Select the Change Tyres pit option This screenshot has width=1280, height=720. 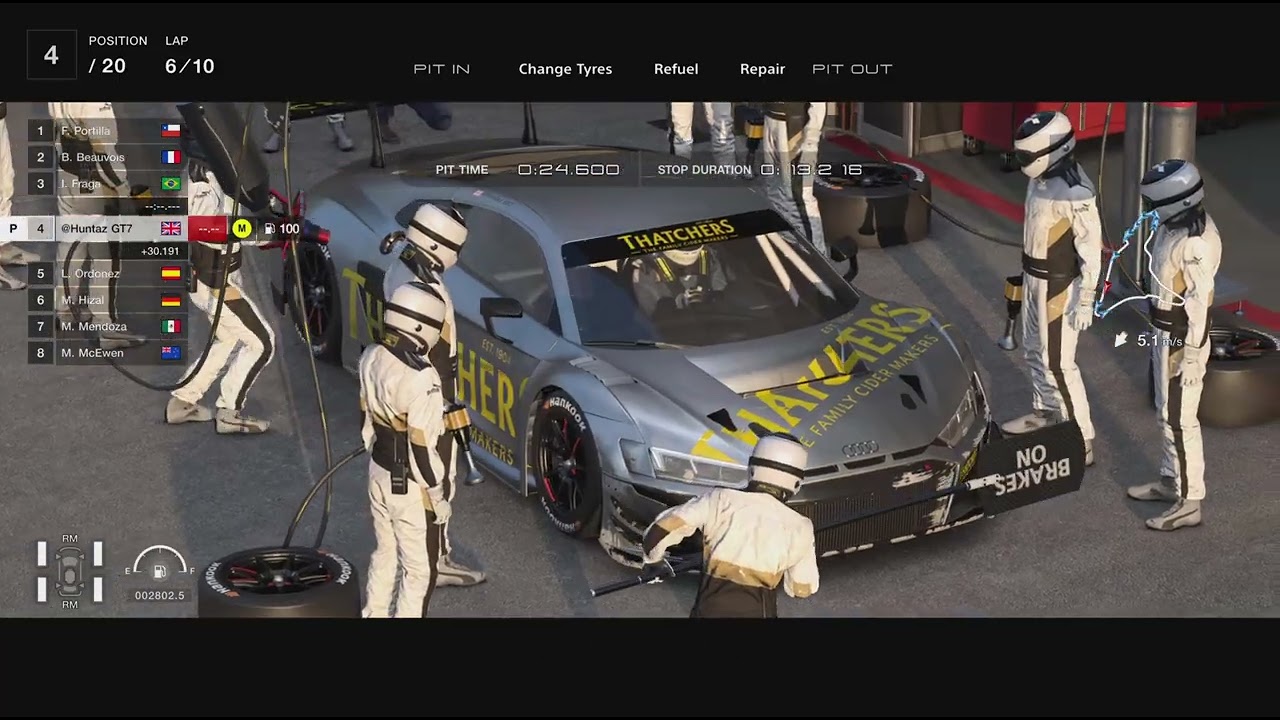click(x=565, y=69)
